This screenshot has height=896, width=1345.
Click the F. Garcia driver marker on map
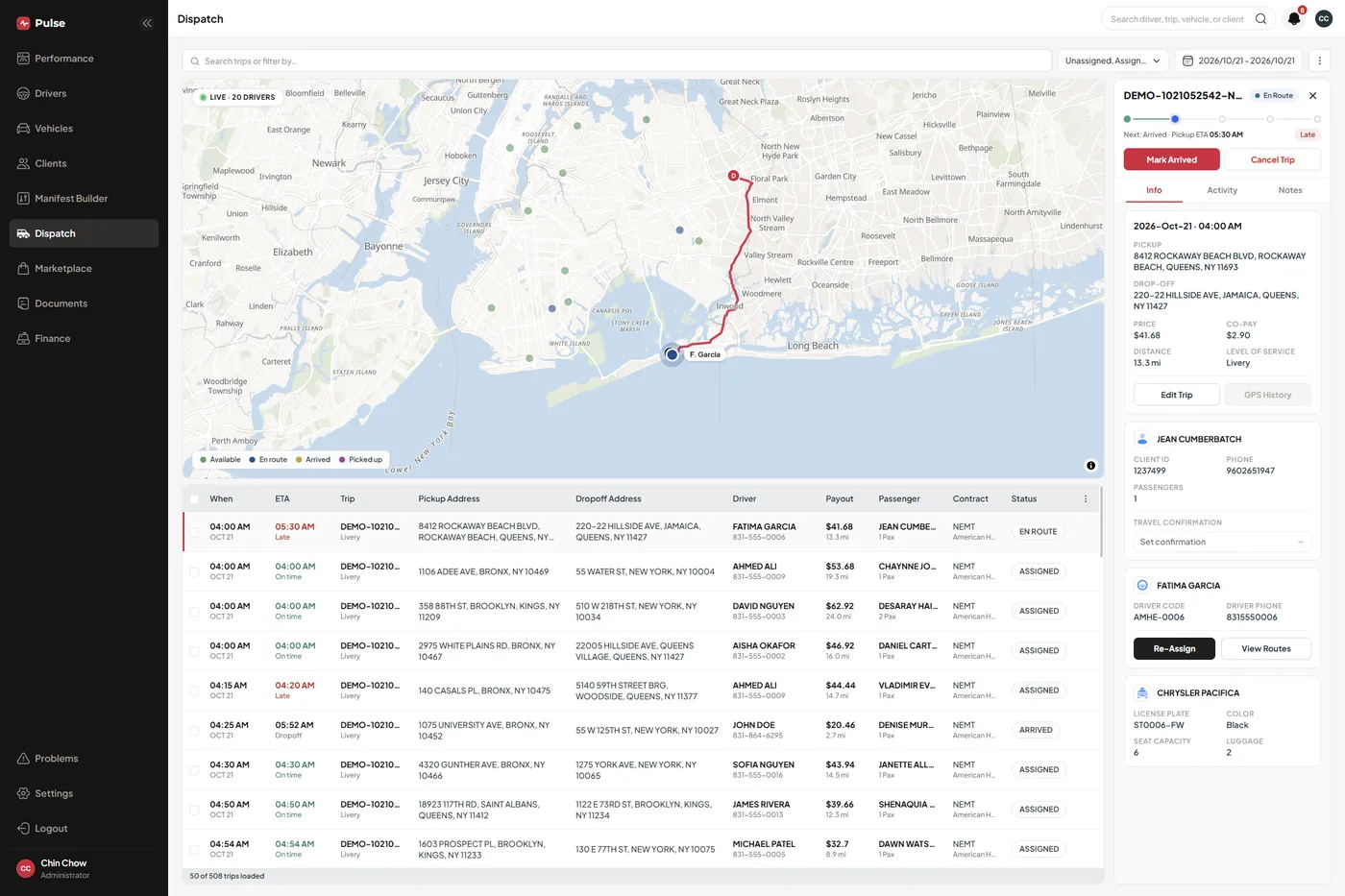(672, 354)
